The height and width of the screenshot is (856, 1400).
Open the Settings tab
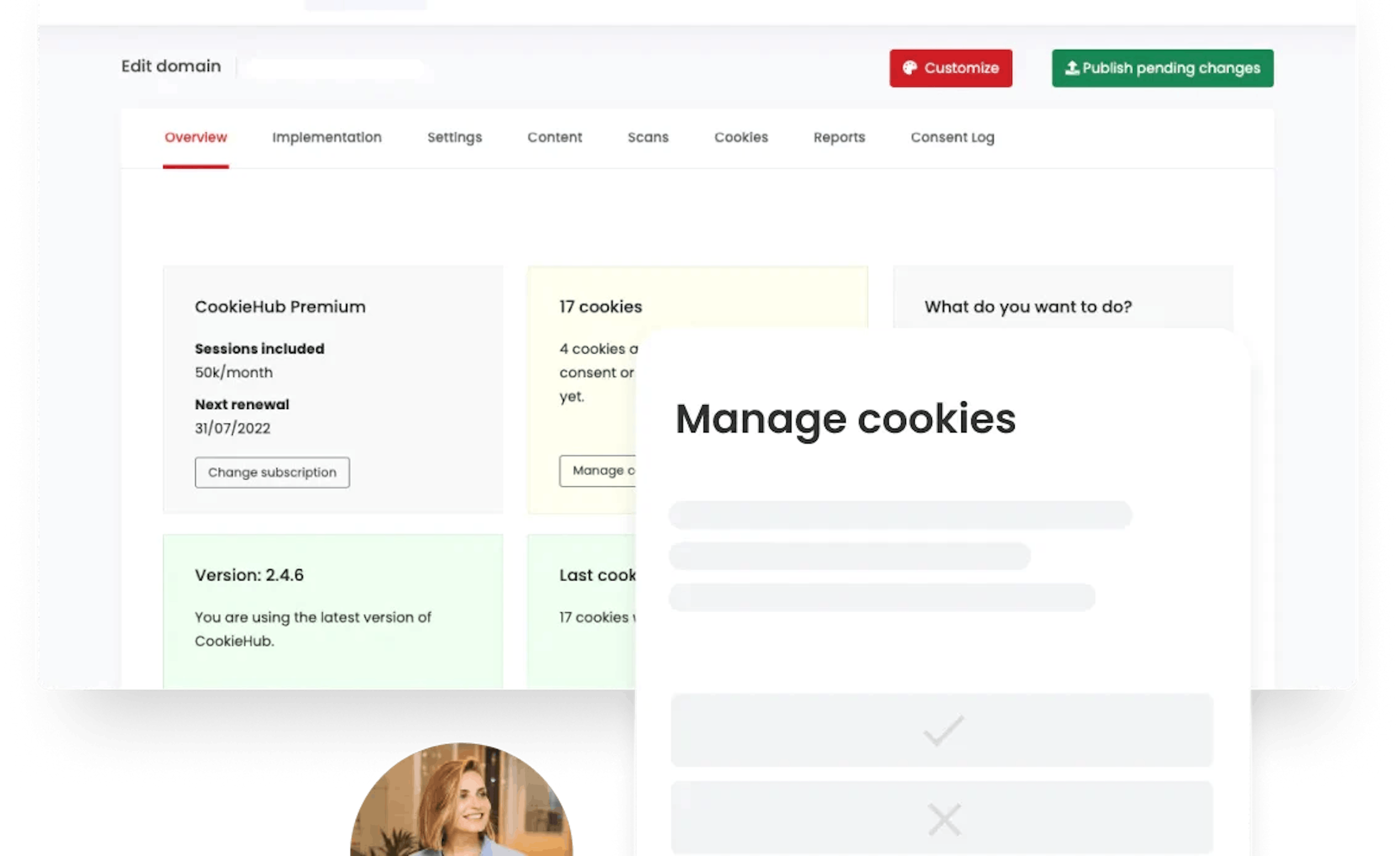click(455, 137)
